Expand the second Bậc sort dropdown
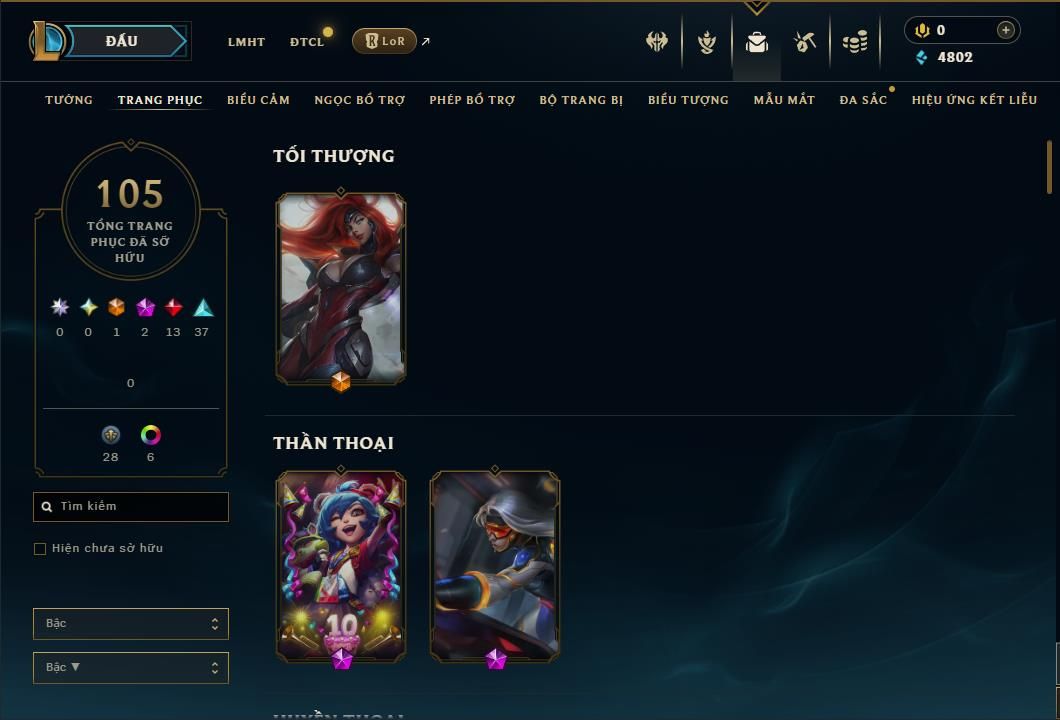Image resolution: width=1060 pixels, height=720 pixels. (130, 667)
